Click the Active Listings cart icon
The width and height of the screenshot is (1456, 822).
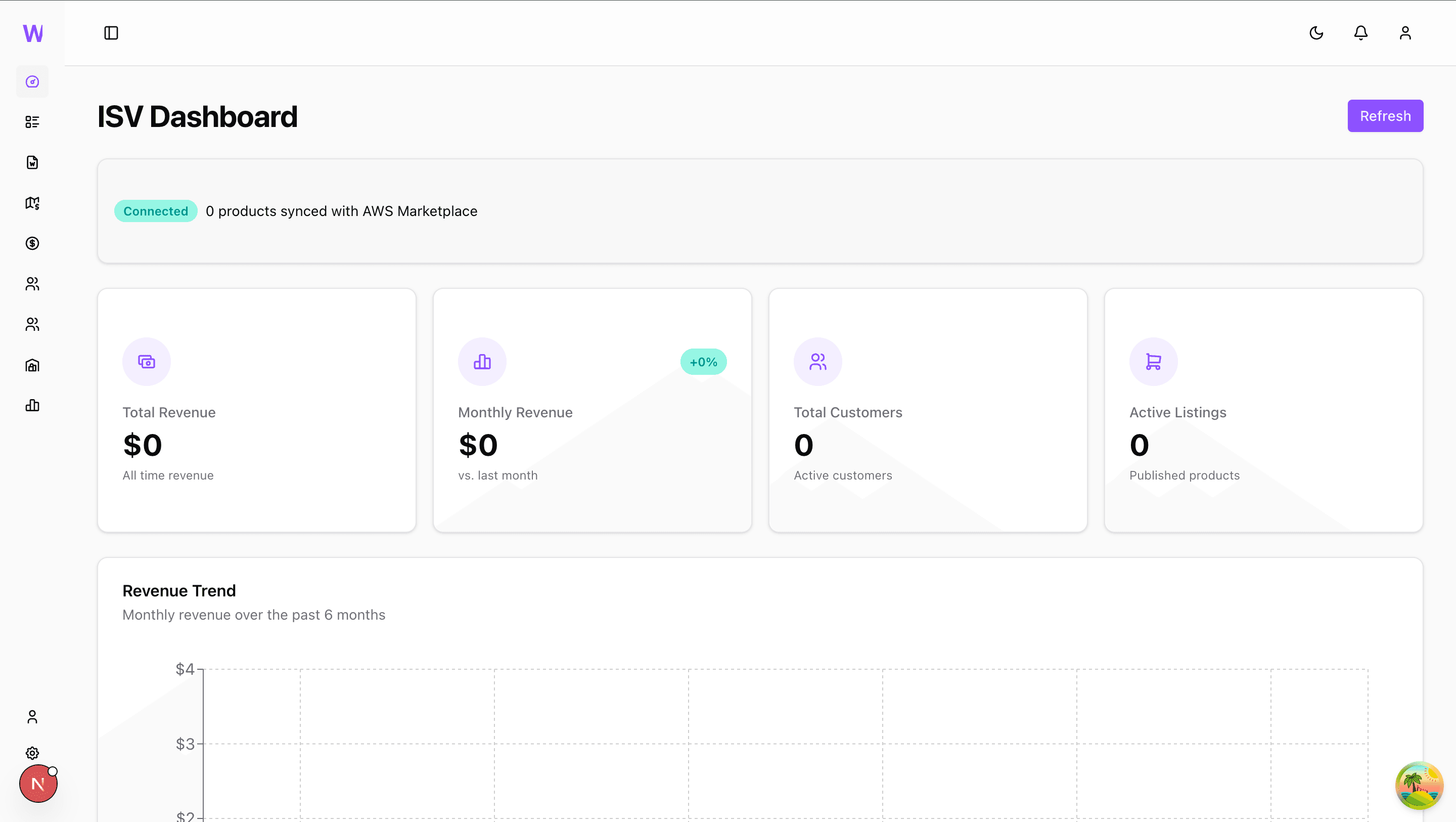(1154, 362)
